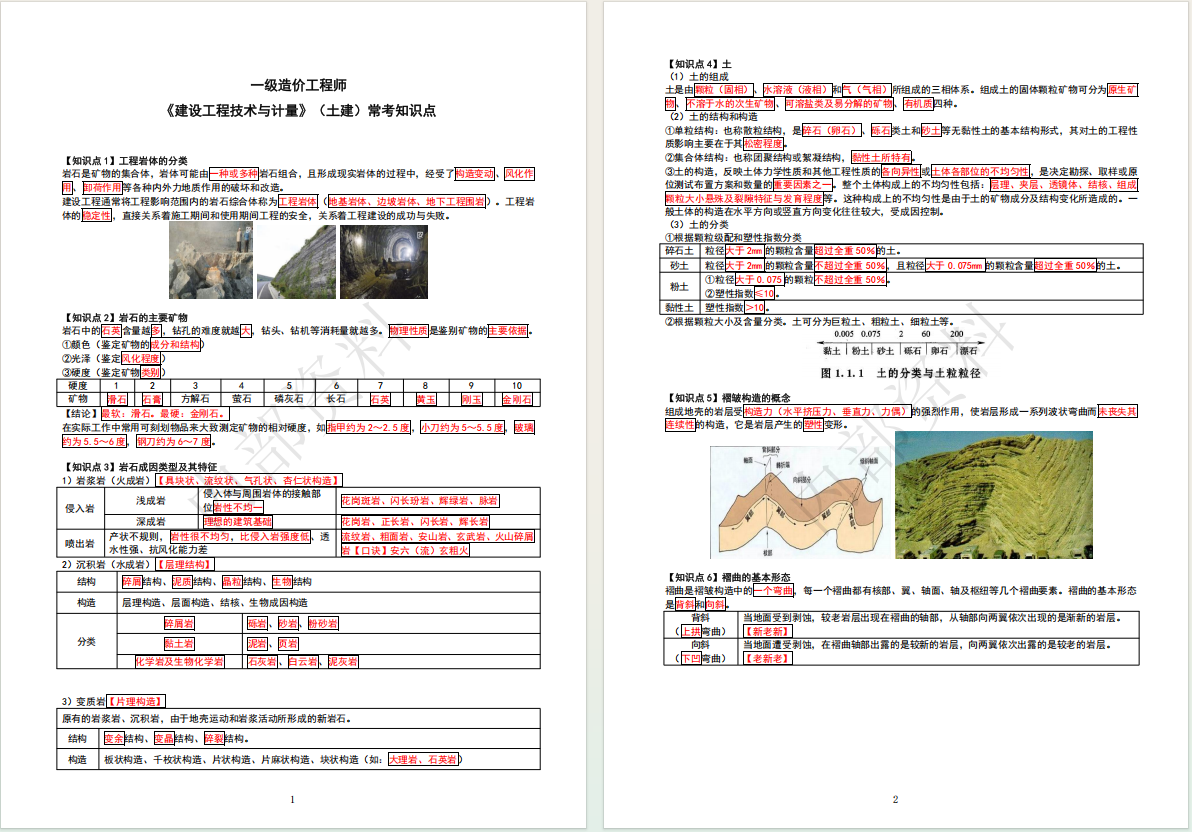The image size is (1192, 832).
Task: Select 黄玉 cell in hardness table
Action: point(426,399)
